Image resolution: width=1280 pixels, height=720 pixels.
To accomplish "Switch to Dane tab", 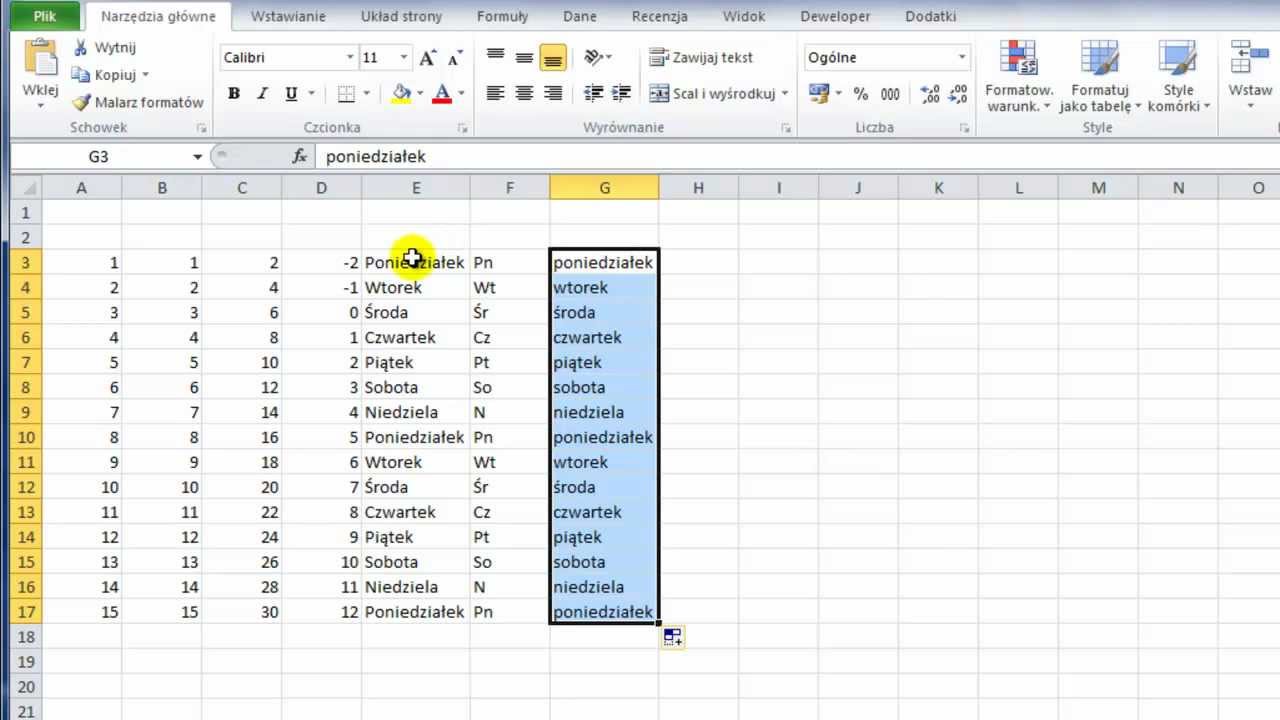I will tap(580, 16).
